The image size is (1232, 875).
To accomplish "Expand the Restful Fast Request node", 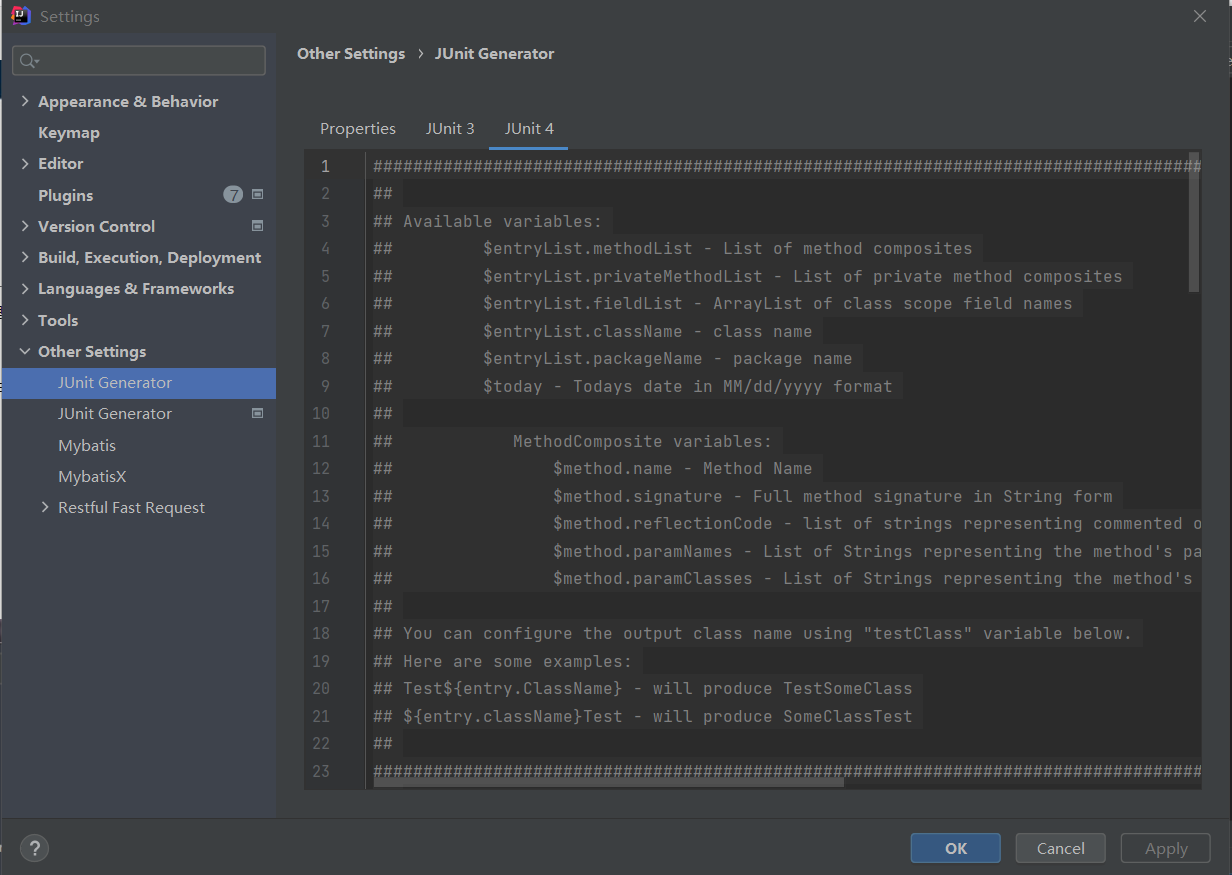I will click(x=45, y=507).
